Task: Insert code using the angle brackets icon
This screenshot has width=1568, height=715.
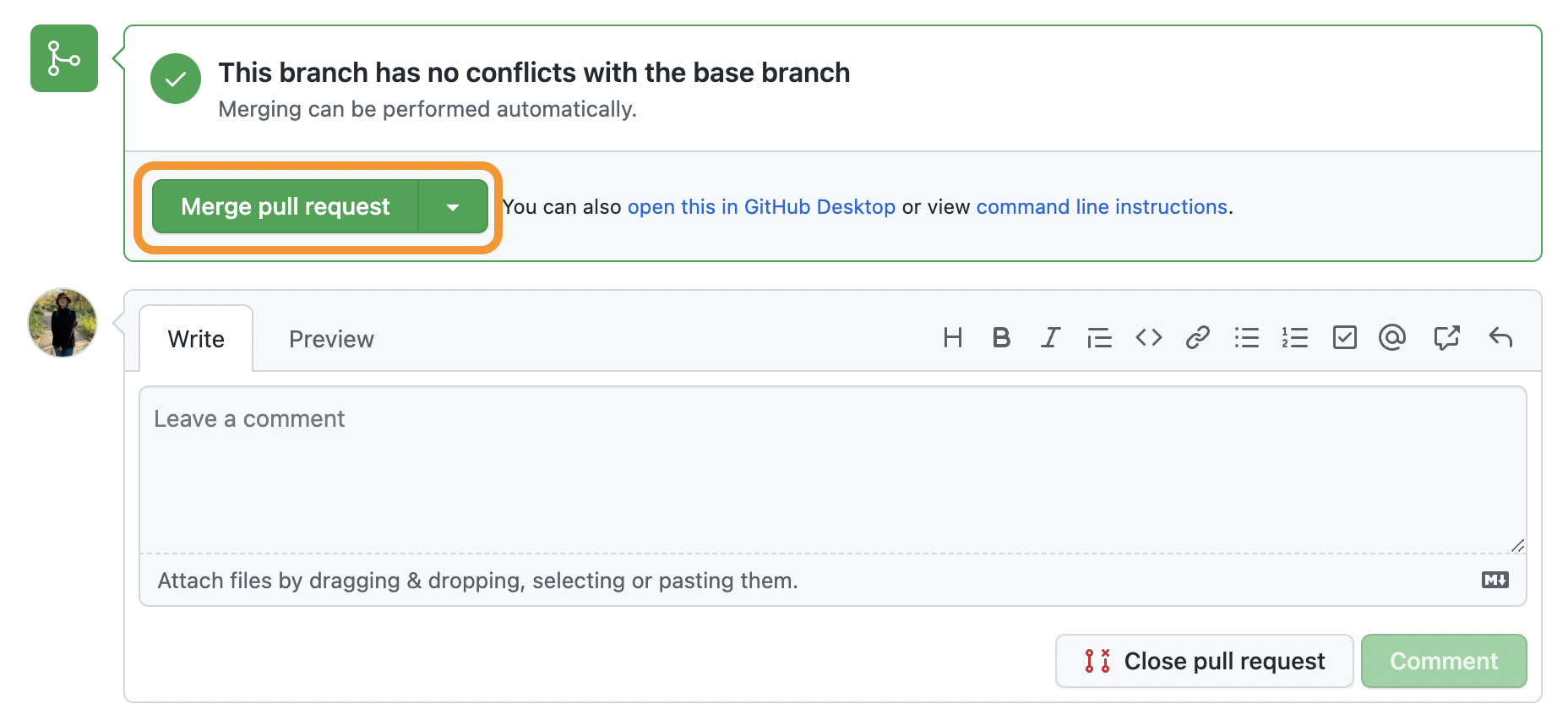Action: [1149, 338]
